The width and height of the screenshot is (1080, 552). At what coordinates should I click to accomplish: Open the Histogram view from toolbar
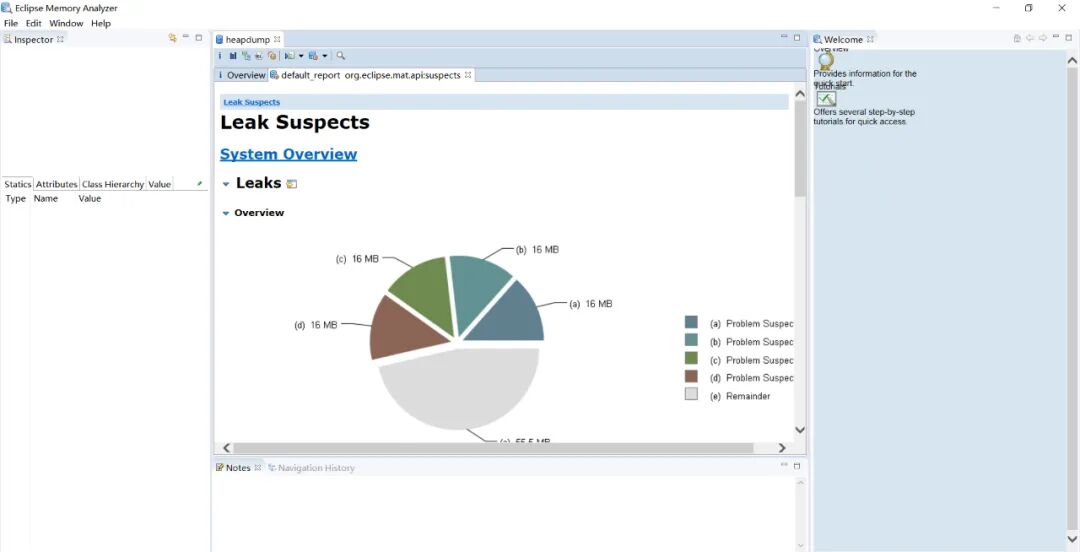click(x=233, y=56)
